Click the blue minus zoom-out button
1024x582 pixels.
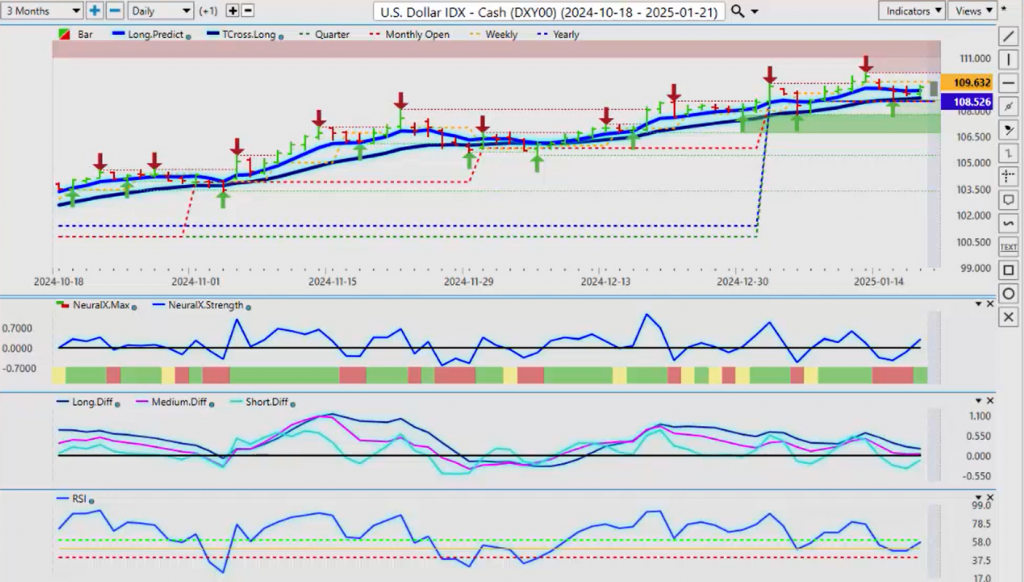[x=115, y=11]
